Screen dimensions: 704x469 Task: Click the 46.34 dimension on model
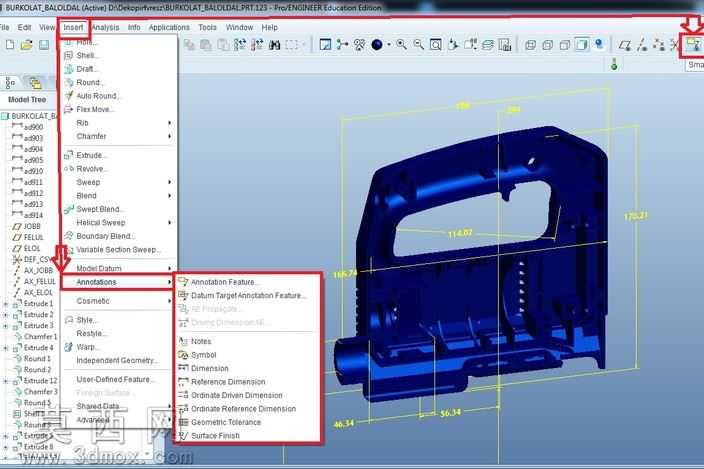coord(344,423)
